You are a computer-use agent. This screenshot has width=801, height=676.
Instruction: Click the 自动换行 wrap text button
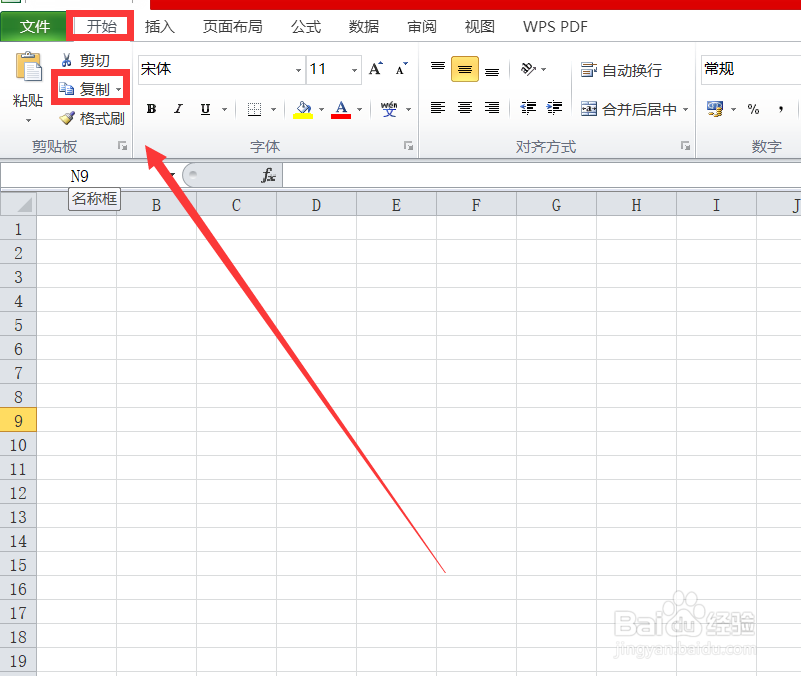pos(622,70)
